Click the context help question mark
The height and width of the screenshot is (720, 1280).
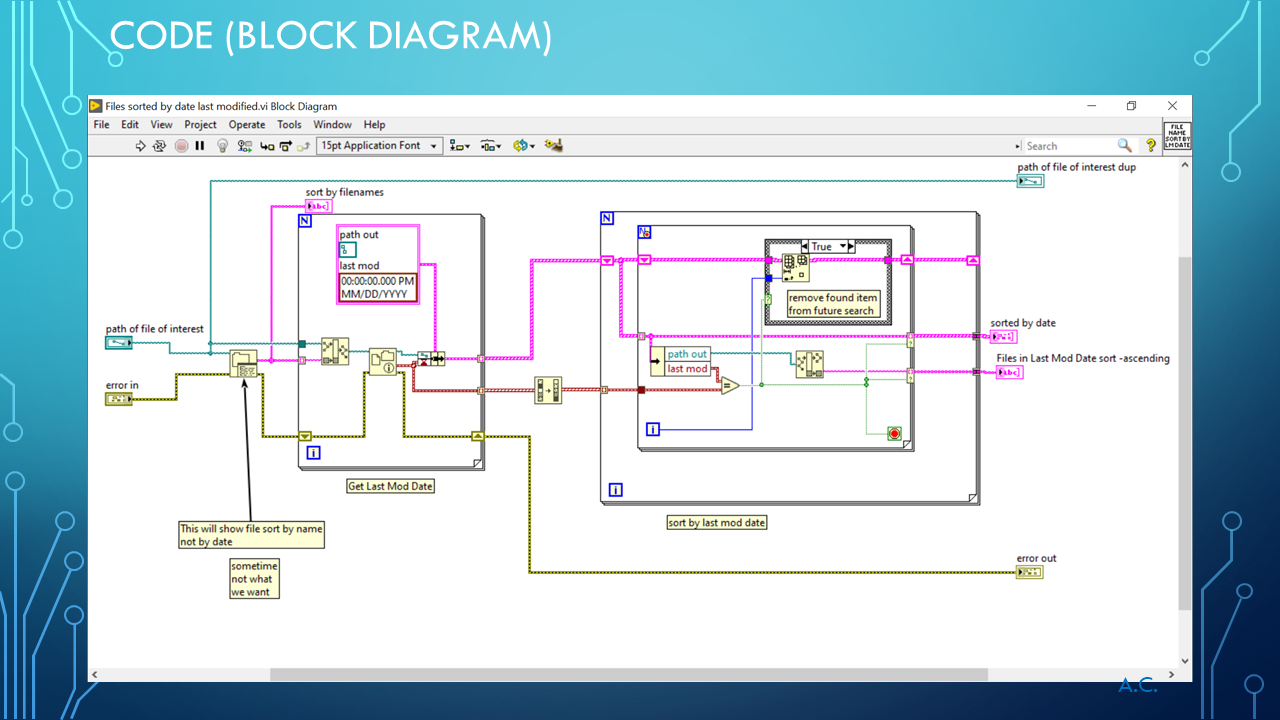pyautogui.click(x=1150, y=146)
